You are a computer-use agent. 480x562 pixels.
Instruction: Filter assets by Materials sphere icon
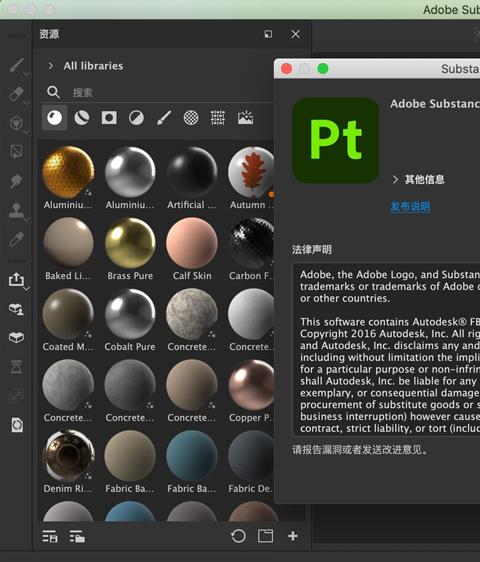click(x=54, y=118)
